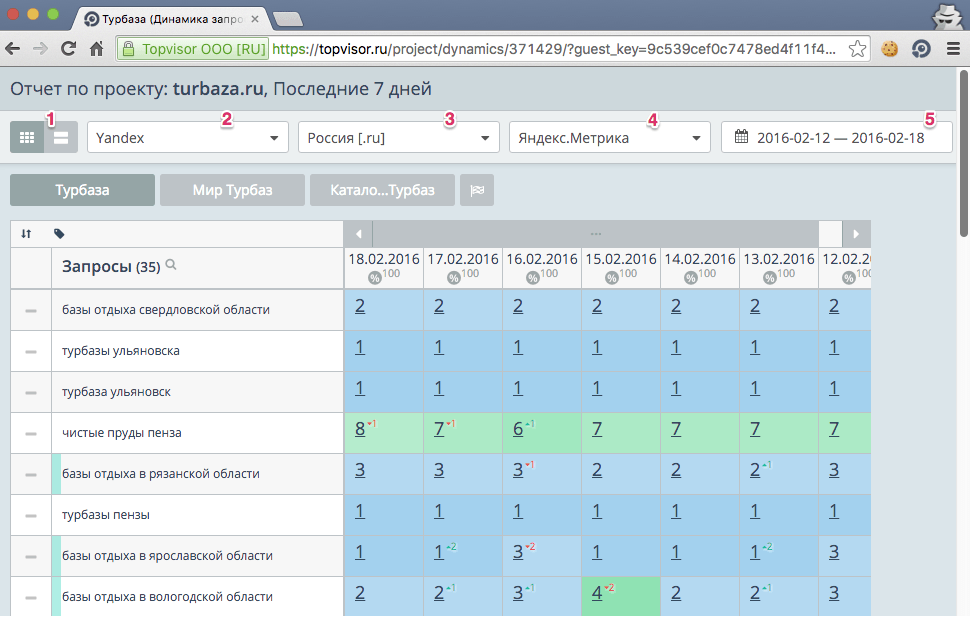Click the sort arrows icon
The height and width of the screenshot is (617, 970).
(26, 234)
